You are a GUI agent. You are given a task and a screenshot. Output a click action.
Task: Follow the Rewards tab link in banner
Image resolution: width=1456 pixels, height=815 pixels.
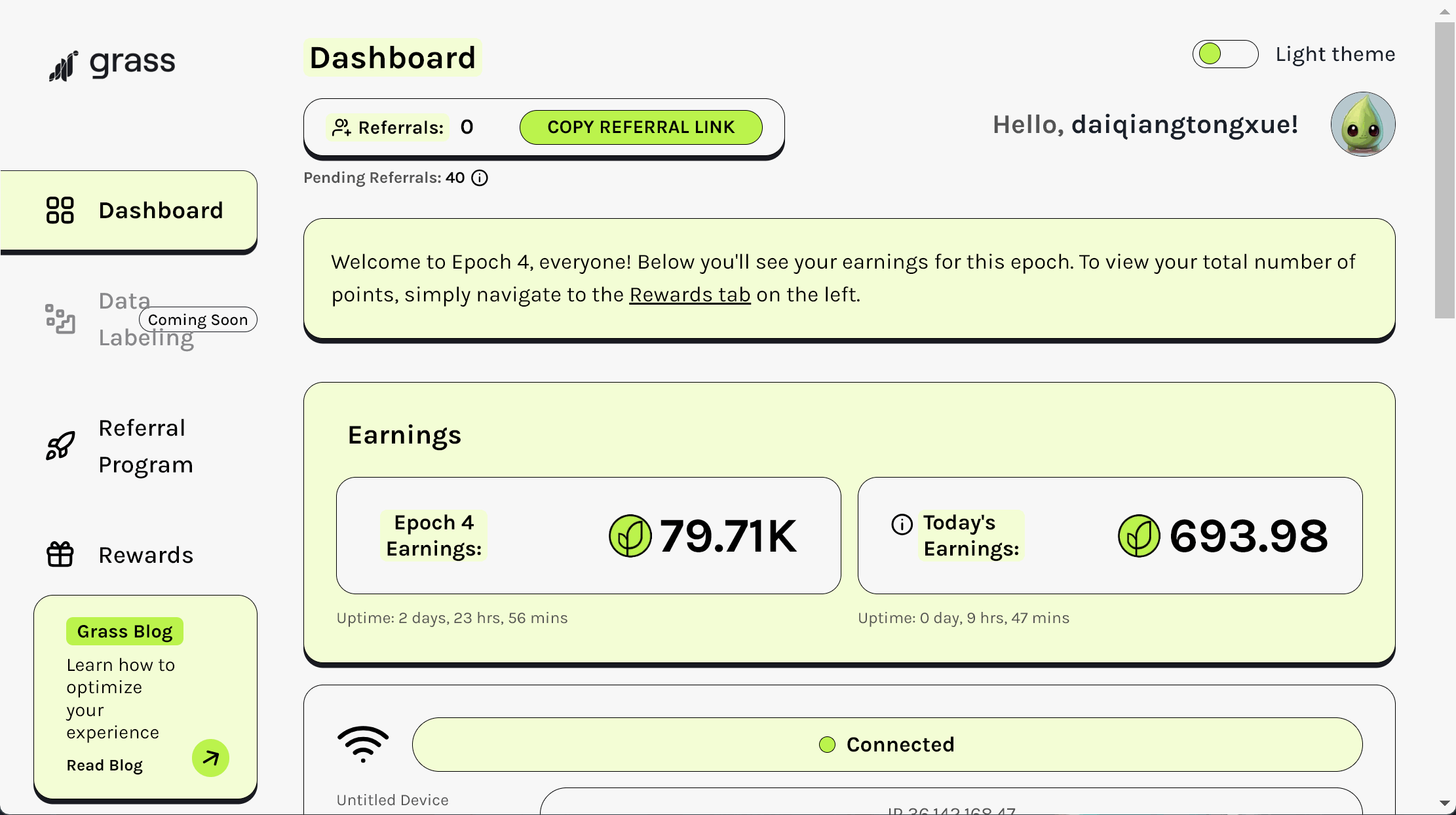(689, 295)
